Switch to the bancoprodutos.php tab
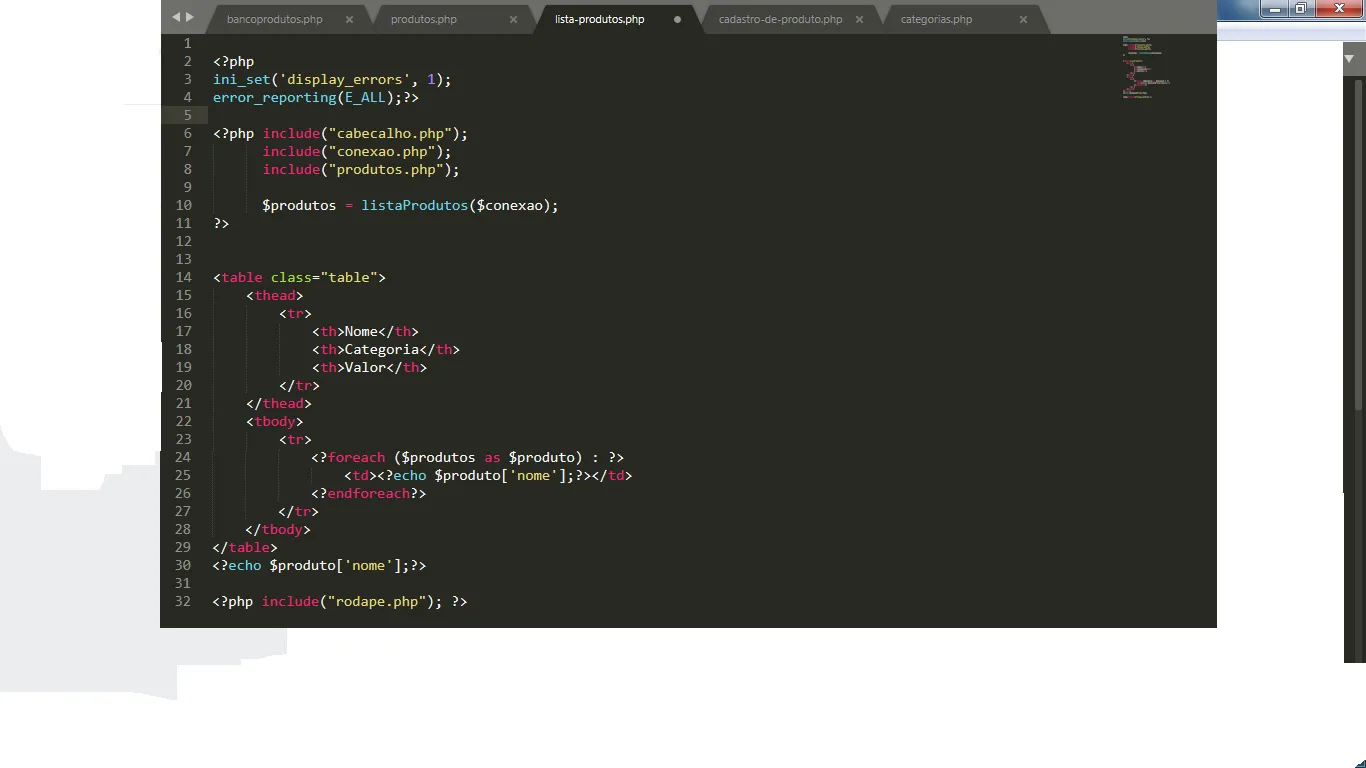This screenshot has height=768, width=1366. [x=274, y=19]
